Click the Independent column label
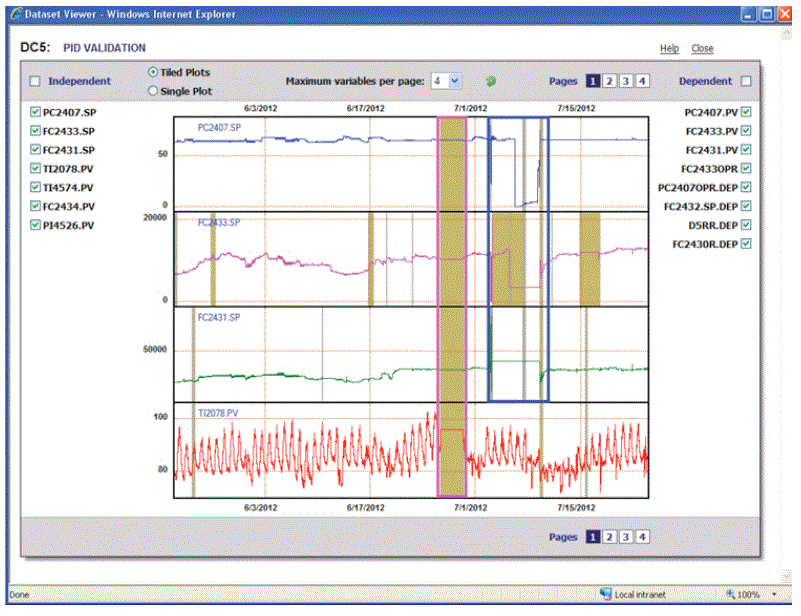The height and width of the screenshot is (616, 801). click(79, 81)
